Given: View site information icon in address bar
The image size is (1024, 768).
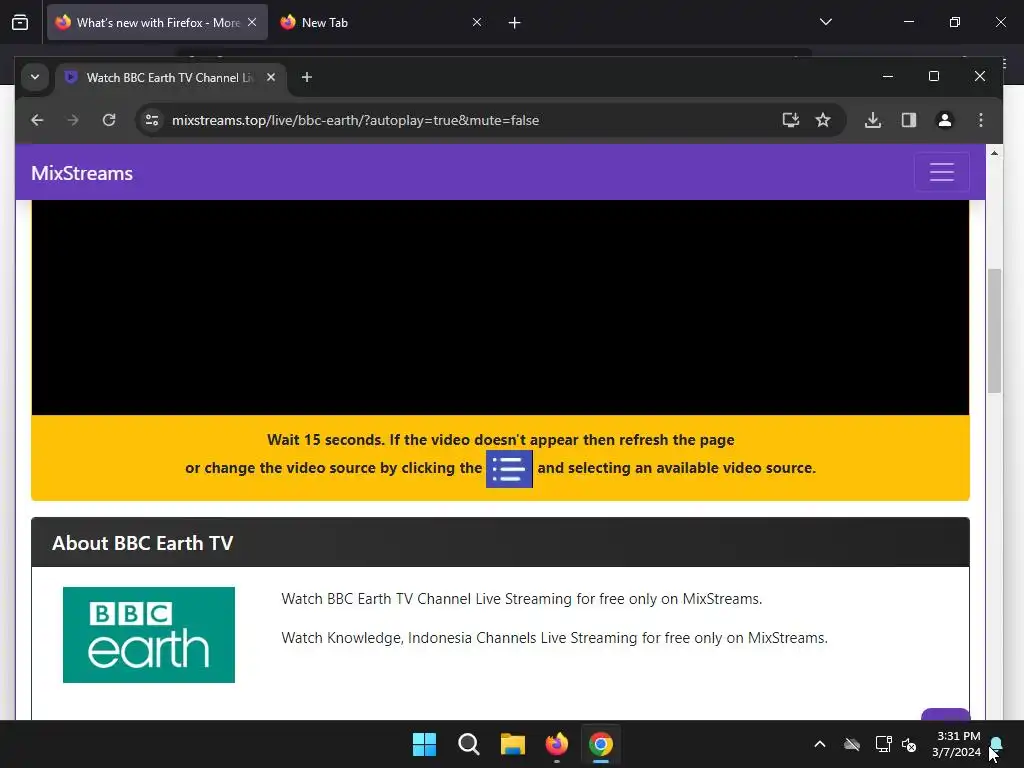Looking at the screenshot, I should 152,120.
